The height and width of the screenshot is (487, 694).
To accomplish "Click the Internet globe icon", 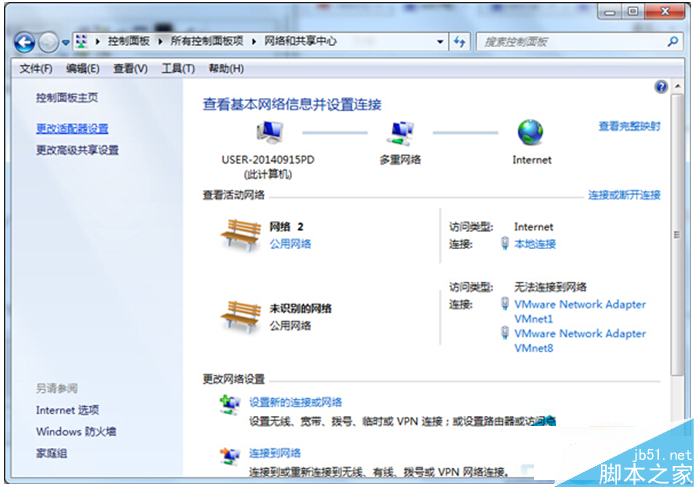I will pos(531,132).
